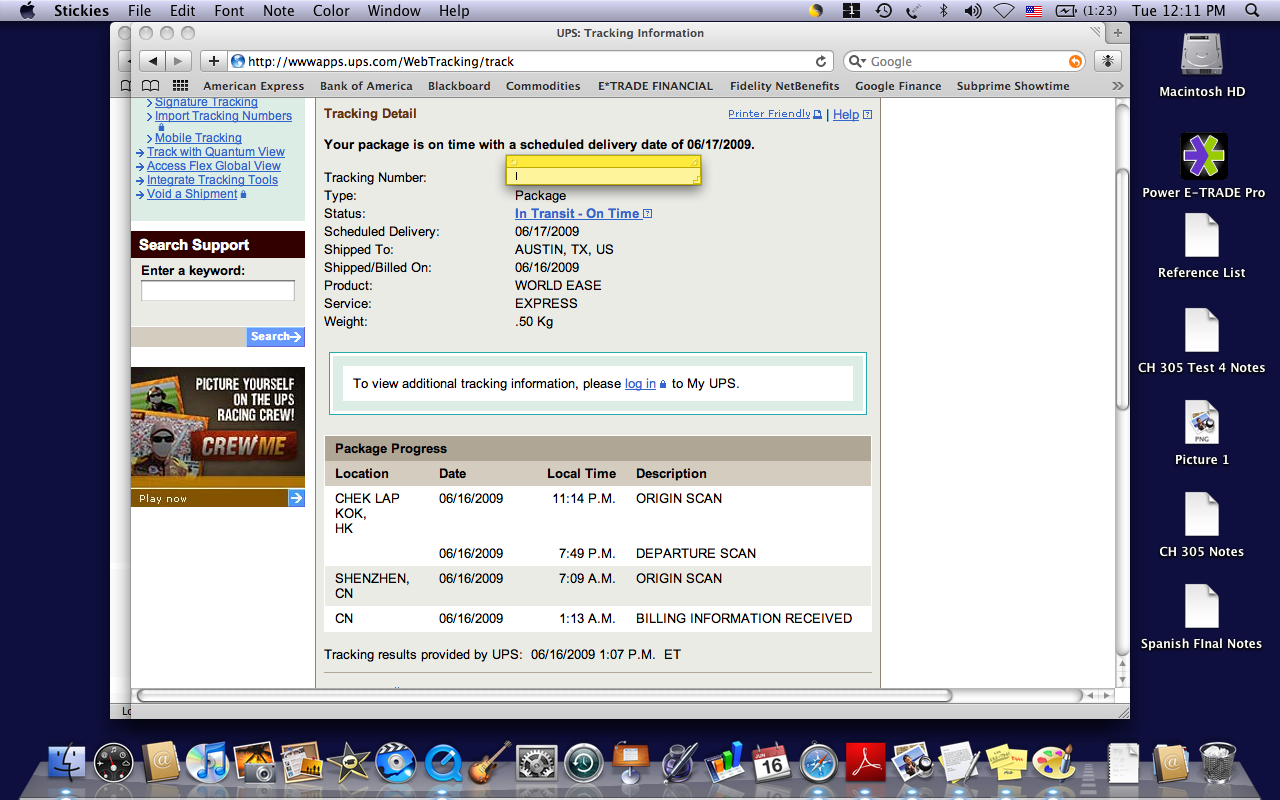Open GarageBand guitar icon in Dock
The height and width of the screenshot is (800, 1280).
490,763
